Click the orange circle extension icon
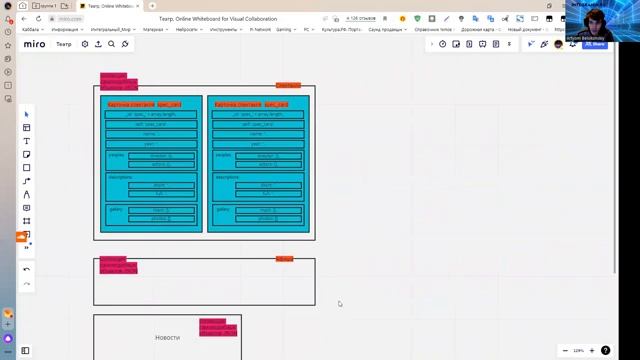Viewport: 640px width, 360px height. pyautogui.click(x=402, y=18)
